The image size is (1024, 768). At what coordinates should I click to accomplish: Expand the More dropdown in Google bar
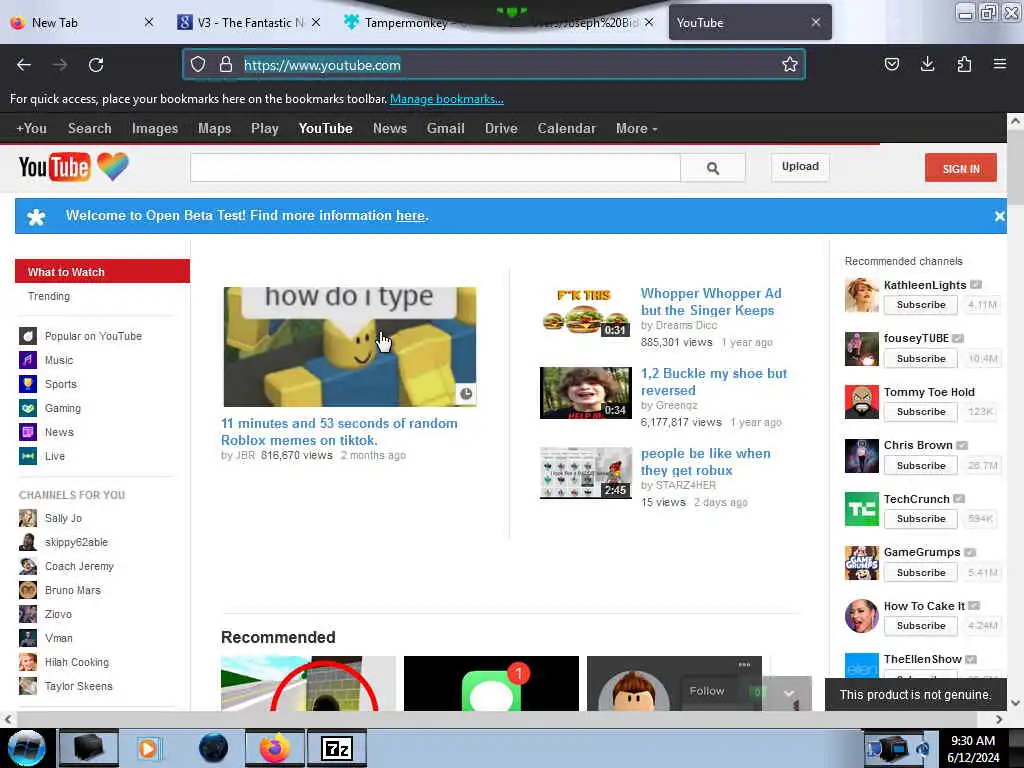[x=636, y=129]
